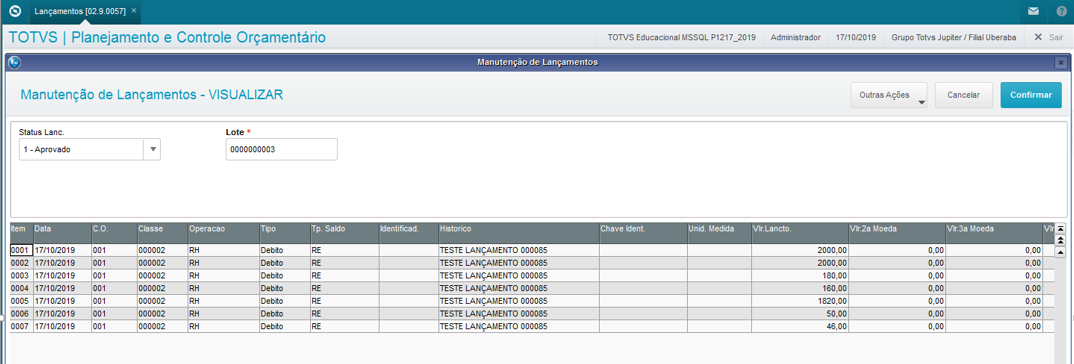The height and width of the screenshot is (364, 1074).
Task: Open the help question mark icon
Action: [1061, 12]
